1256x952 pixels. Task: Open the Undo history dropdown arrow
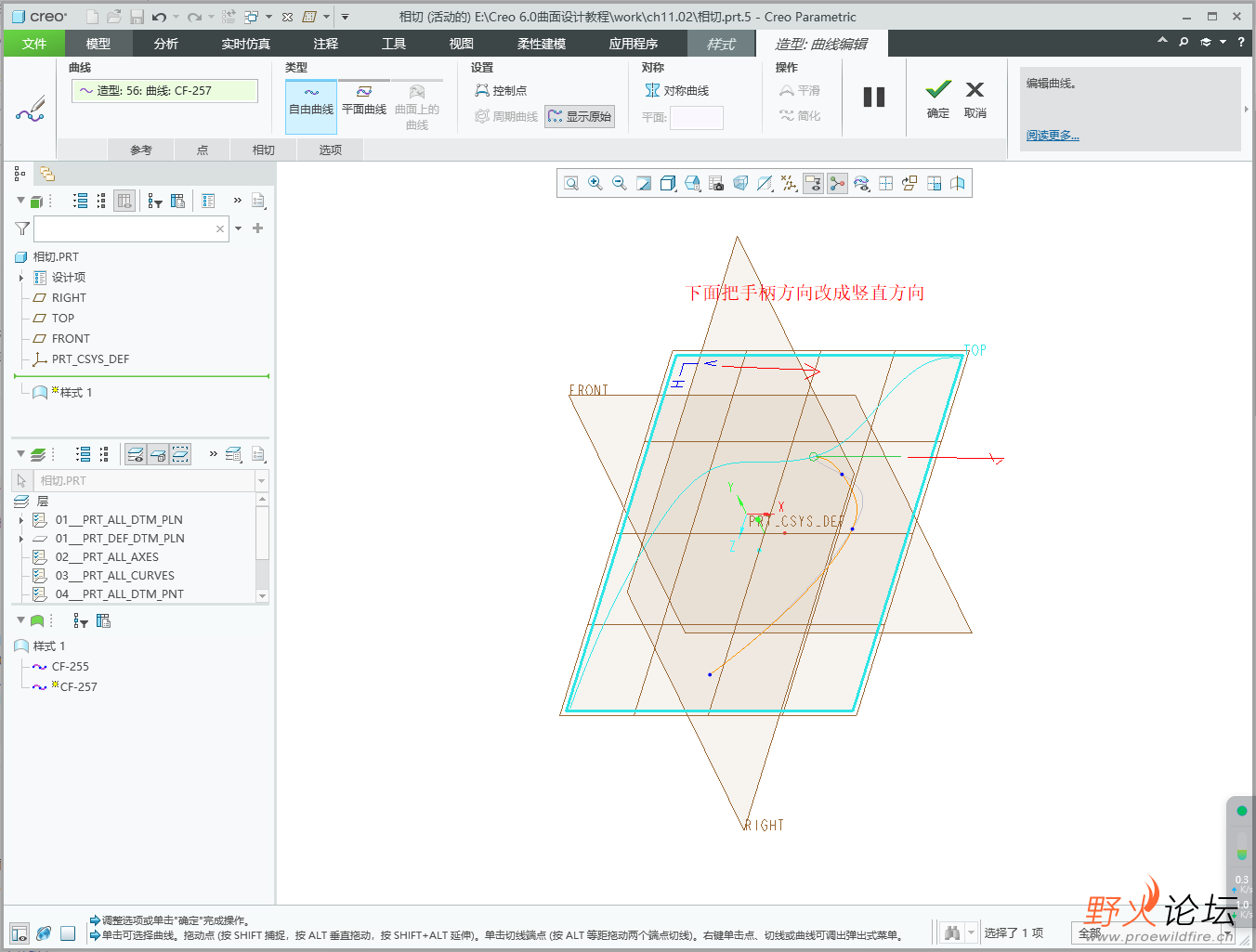point(176,17)
